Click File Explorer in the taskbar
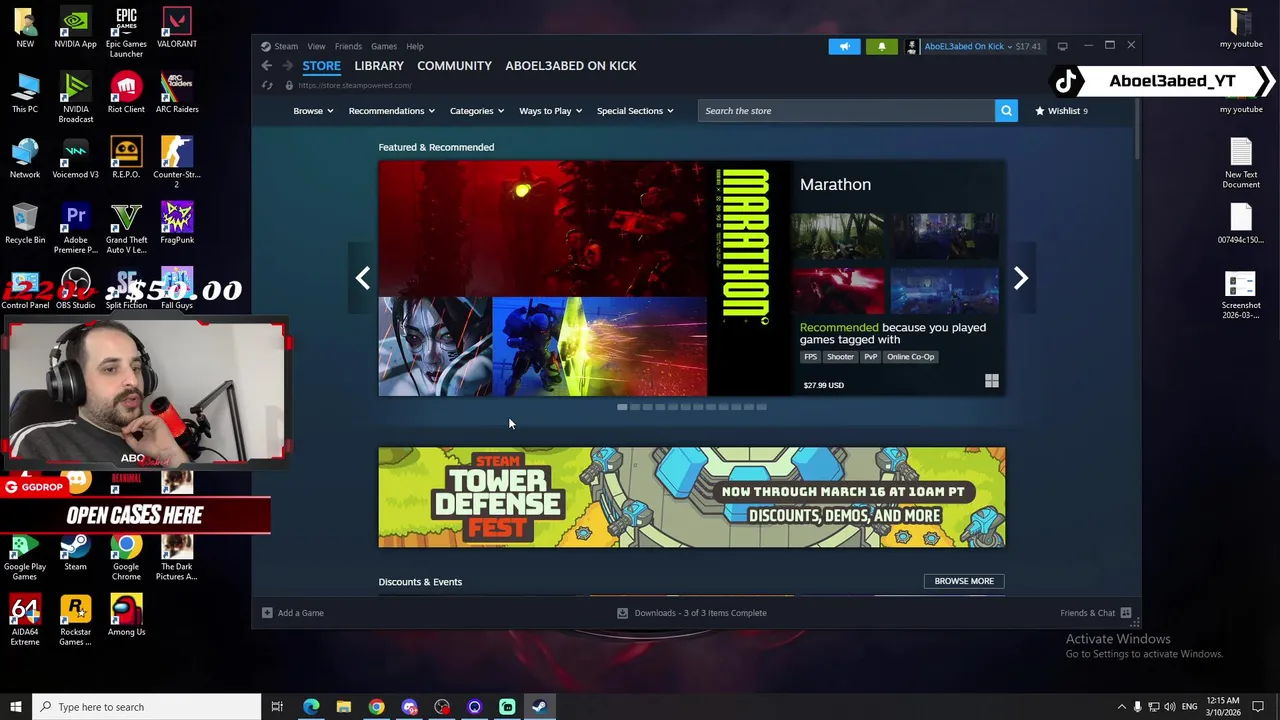This screenshot has height=720, width=1280. point(344,707)
